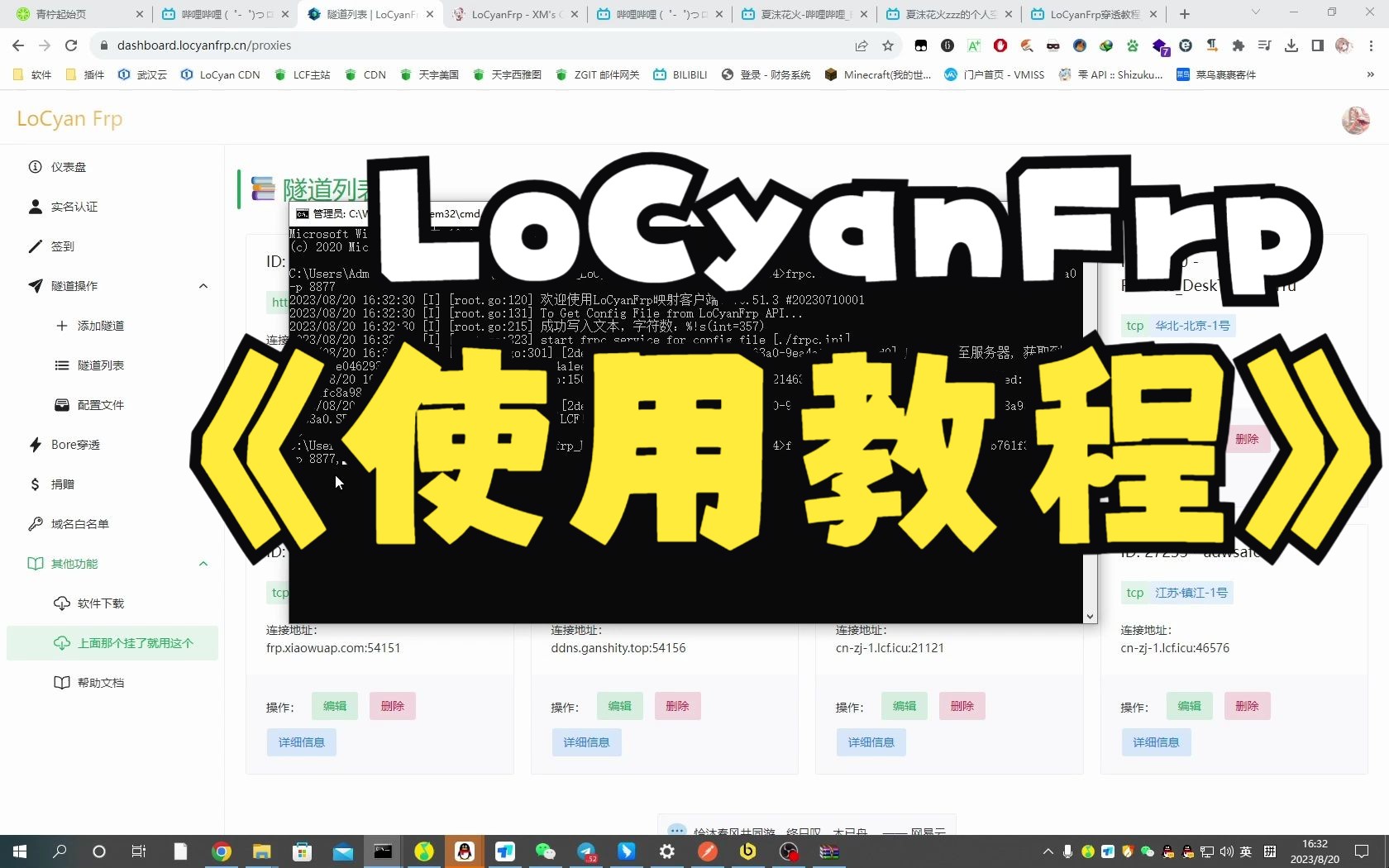Open Bore穿透 in sidebar

click(x=75, y=445)
